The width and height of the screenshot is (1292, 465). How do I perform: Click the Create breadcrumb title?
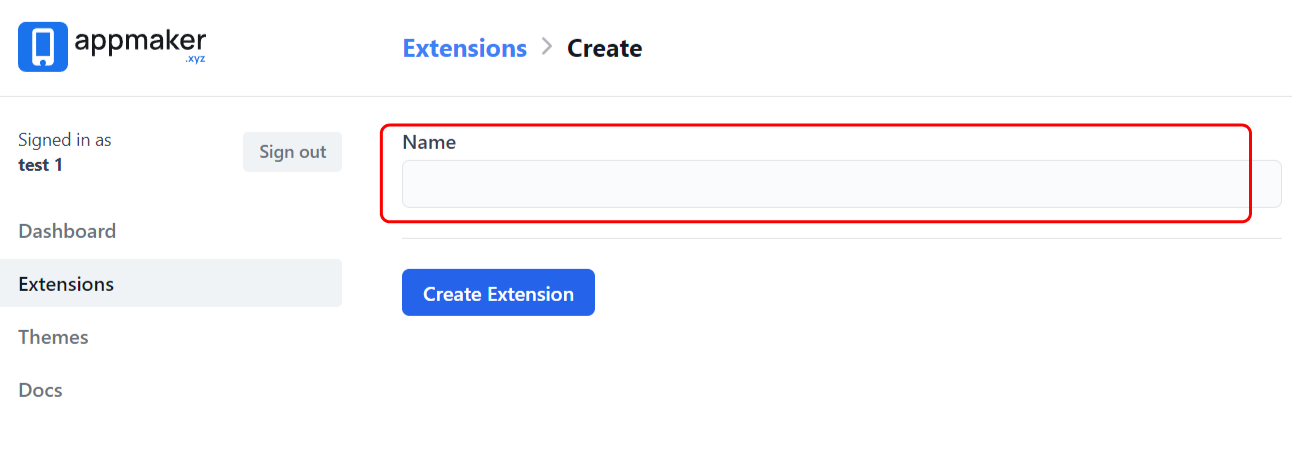[x=604, y=48]
